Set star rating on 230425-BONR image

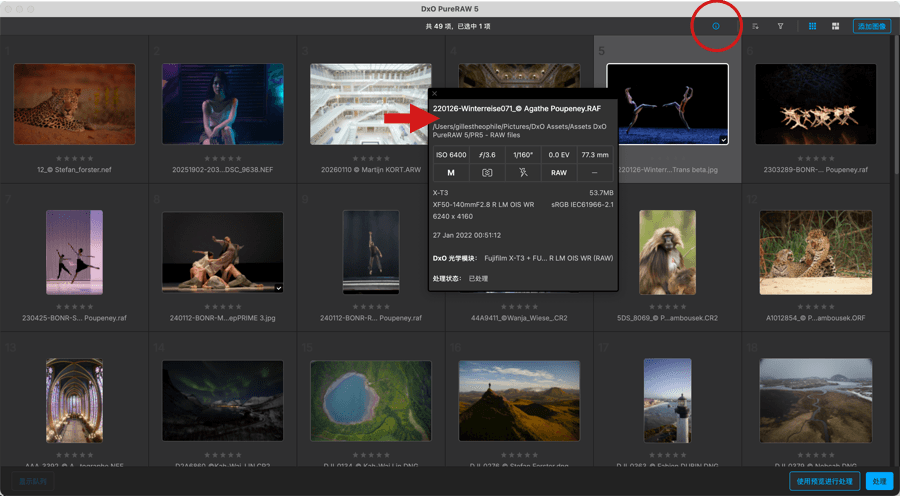74,307
